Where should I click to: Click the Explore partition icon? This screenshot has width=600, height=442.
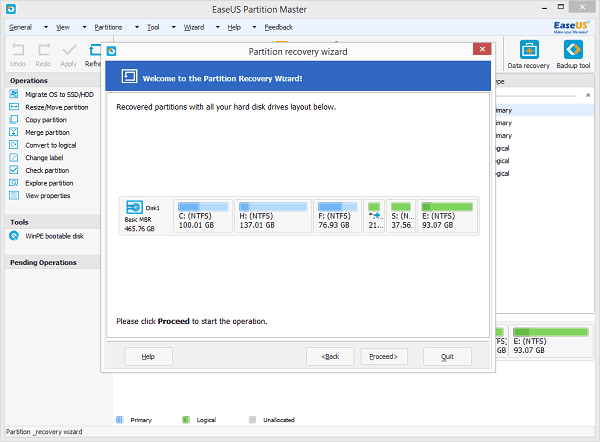(x=14, y=183)
